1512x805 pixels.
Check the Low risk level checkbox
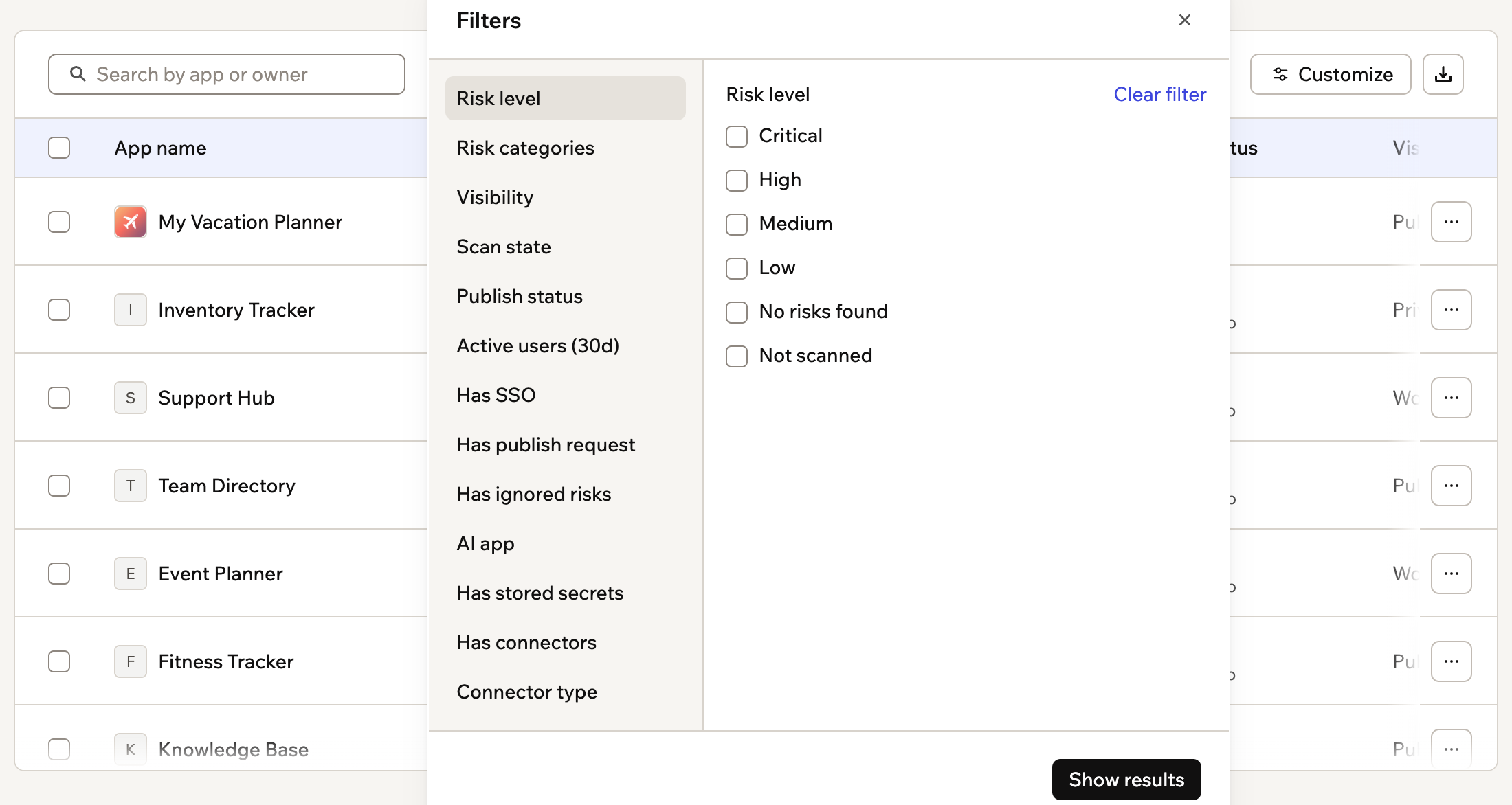737,269
